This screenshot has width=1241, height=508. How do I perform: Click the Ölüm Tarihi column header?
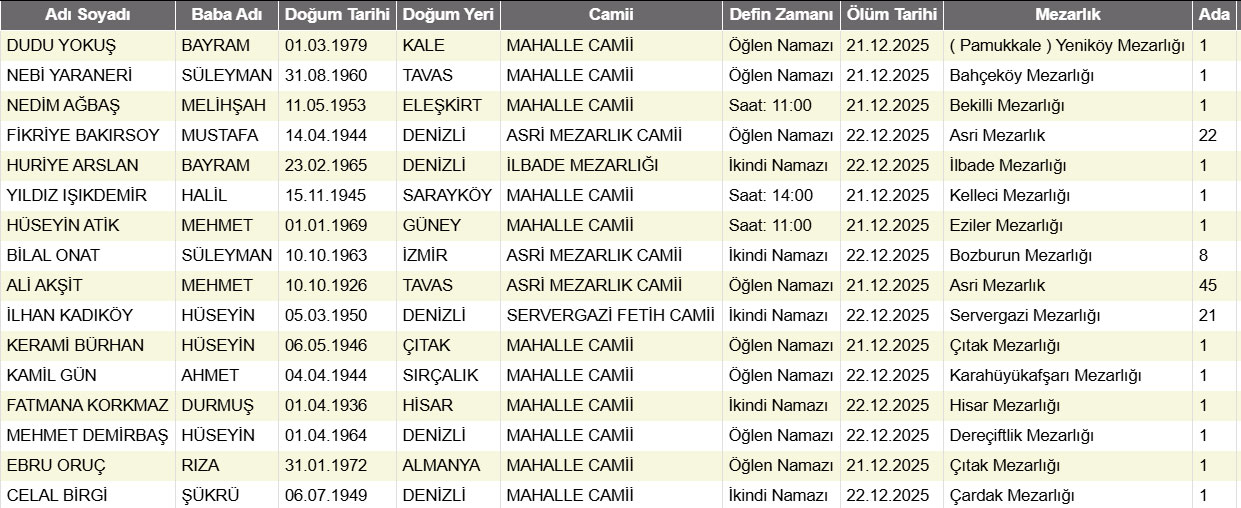[x=891, y=15]
